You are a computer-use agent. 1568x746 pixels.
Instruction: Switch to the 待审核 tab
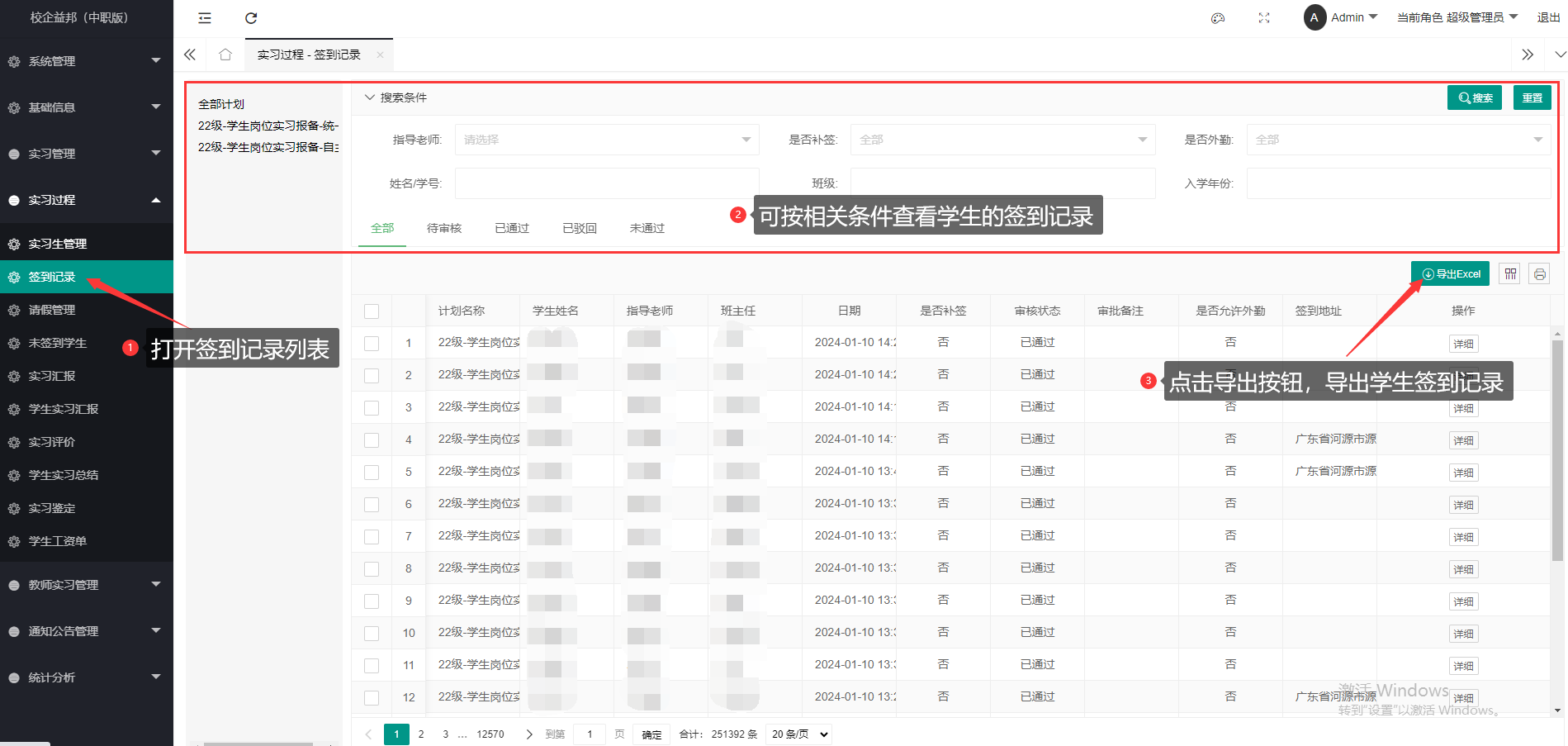[x=443, y=228]
